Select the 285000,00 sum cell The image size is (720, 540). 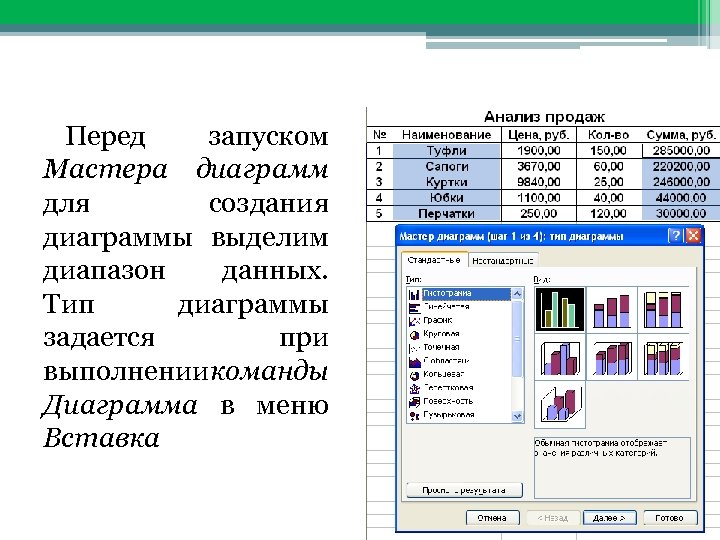point(681,151)
